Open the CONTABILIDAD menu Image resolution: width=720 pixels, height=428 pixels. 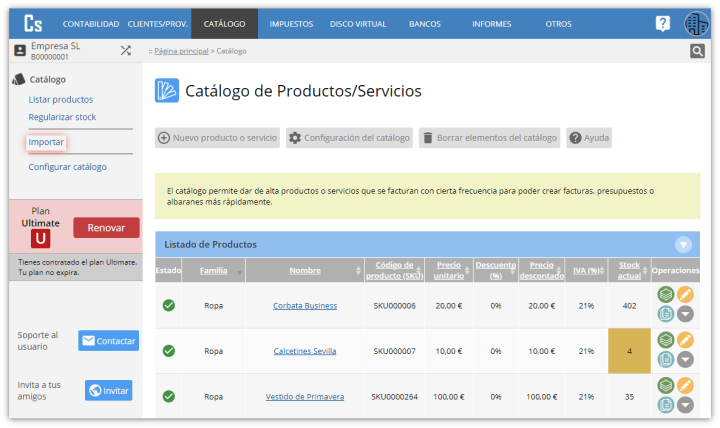(91, 24)
